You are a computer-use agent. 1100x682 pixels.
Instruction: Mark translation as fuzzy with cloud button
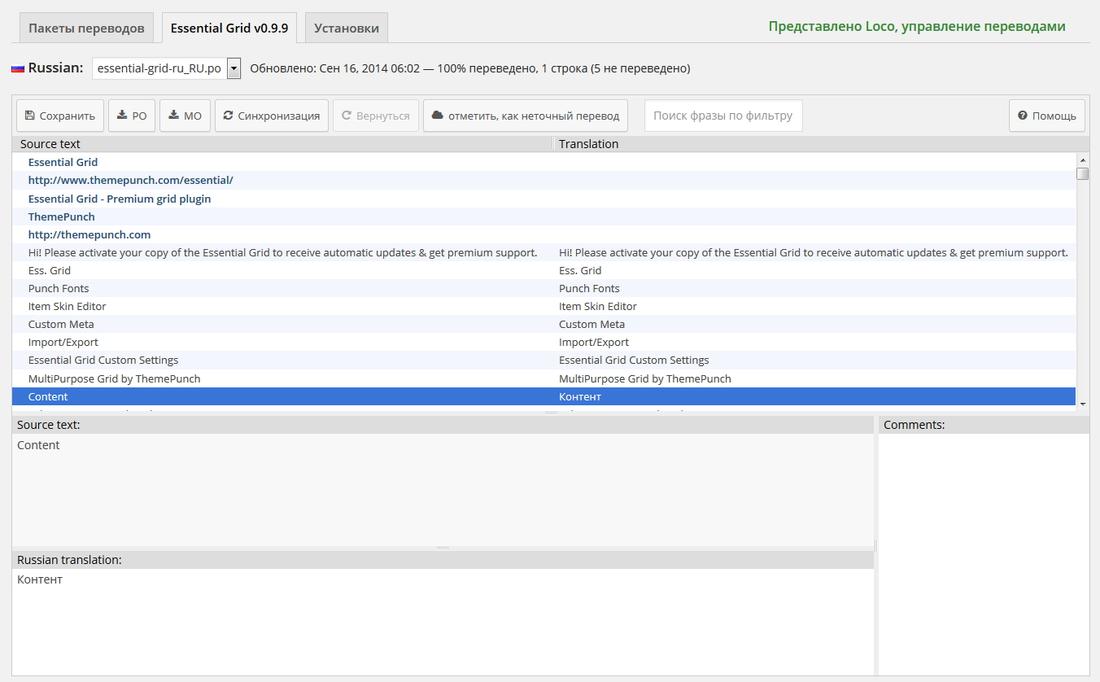coord(525,116)
